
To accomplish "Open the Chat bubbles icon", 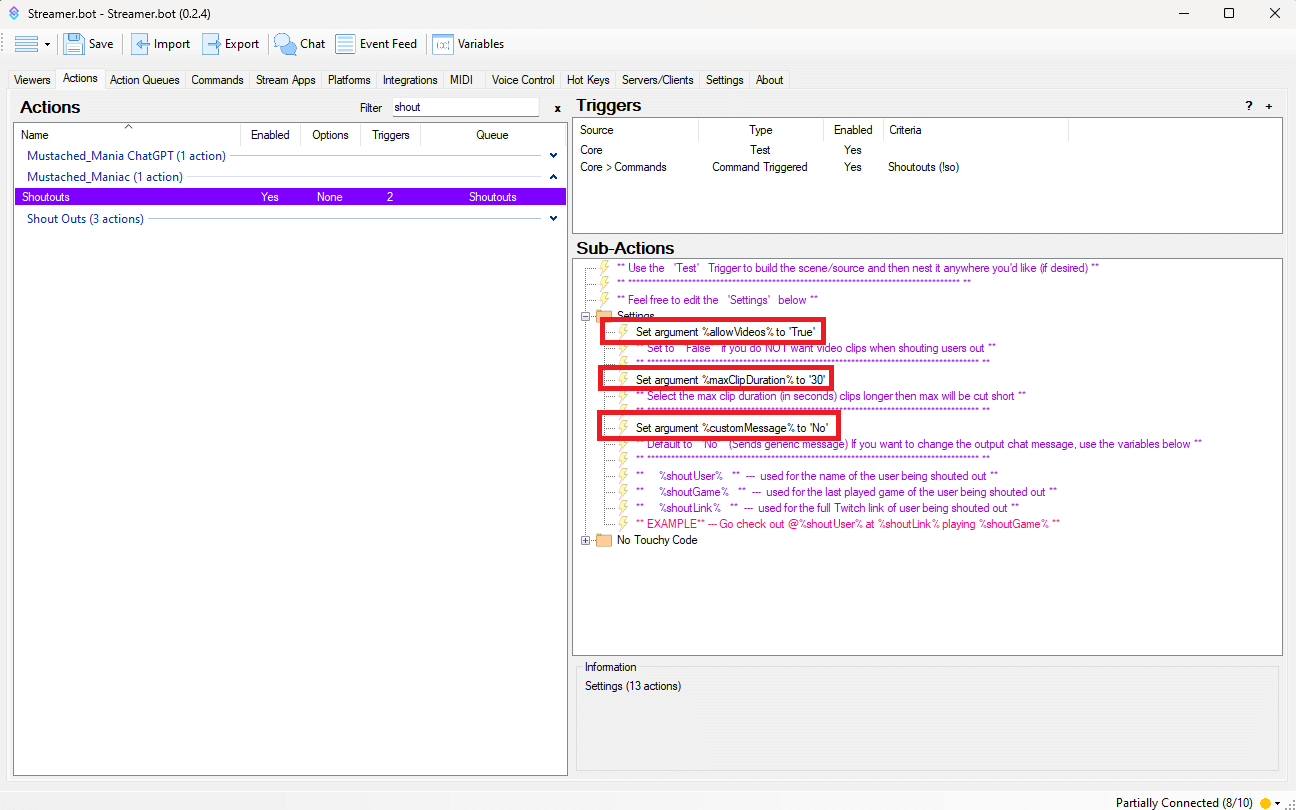I will (x=285, y=44).
